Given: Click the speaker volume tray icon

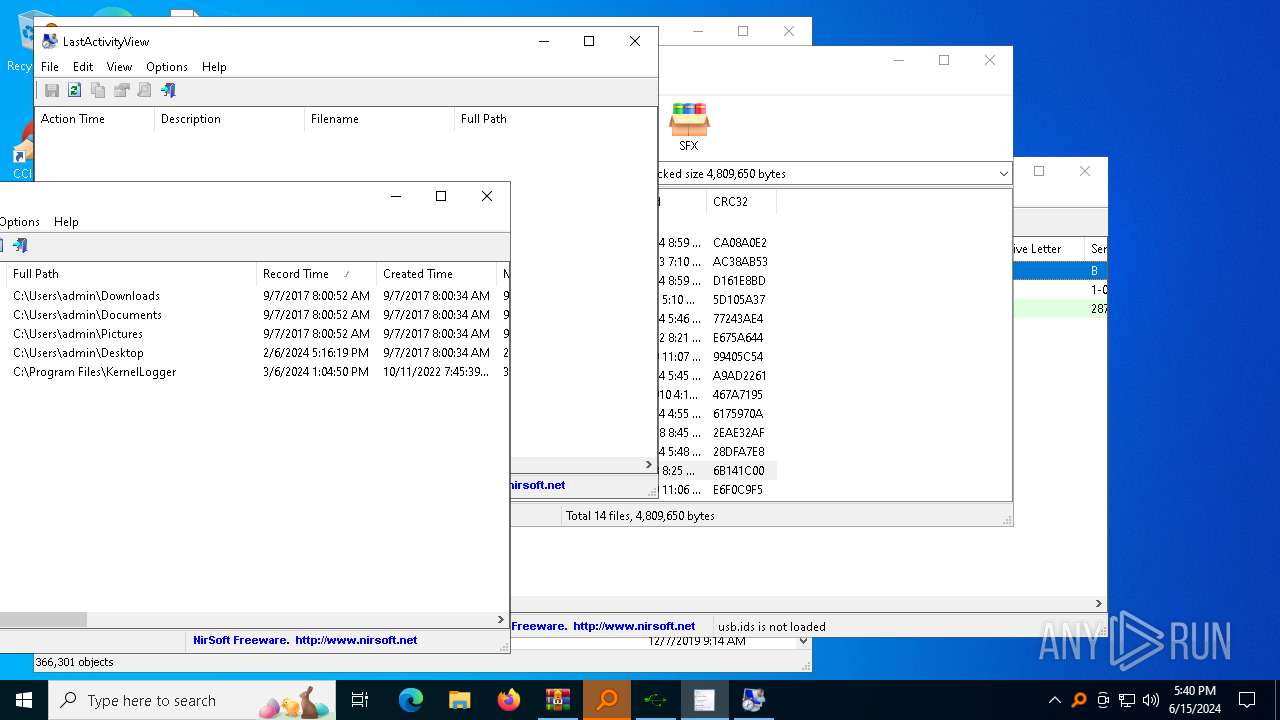Looking at the screenshot, I should click(1151, 700).
